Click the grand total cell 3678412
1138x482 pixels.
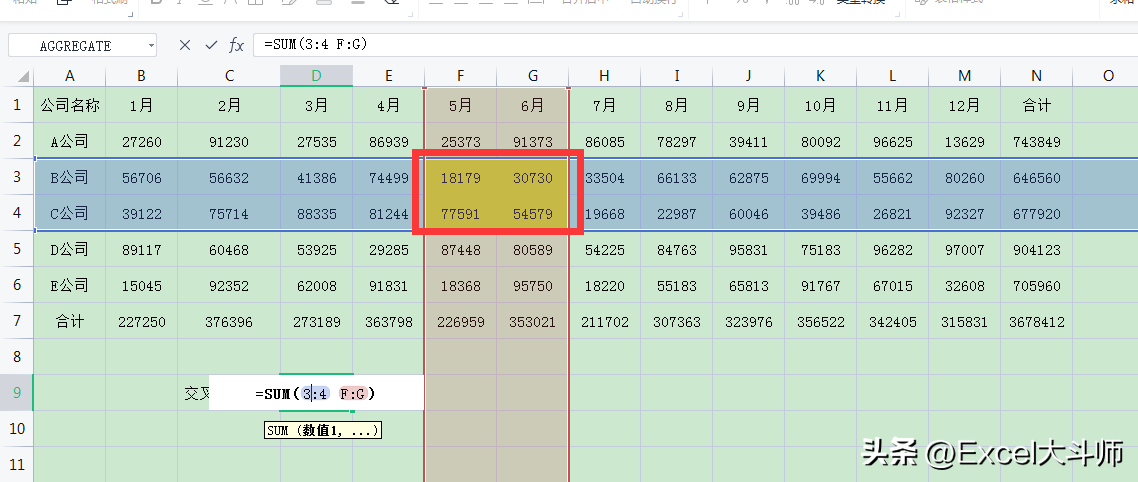pos(1036,322)
